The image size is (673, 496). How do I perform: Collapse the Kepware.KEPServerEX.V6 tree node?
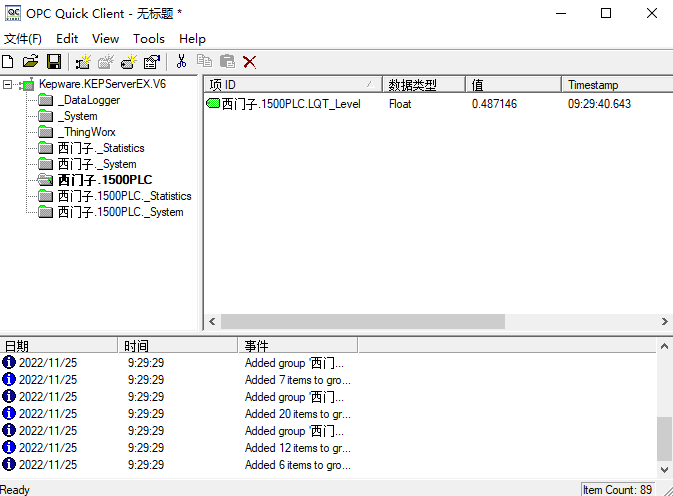7,85
